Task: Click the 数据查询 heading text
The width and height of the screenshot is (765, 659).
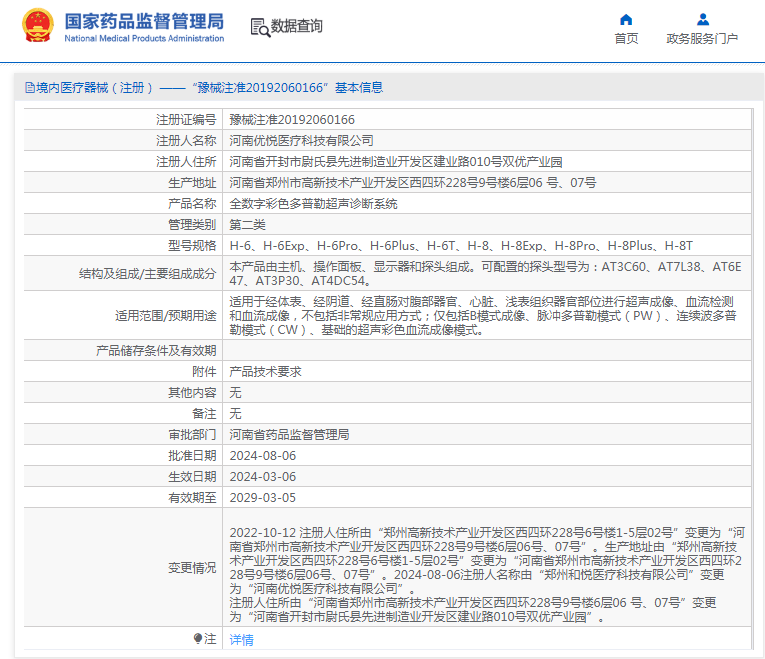Action: pos(297,26)
